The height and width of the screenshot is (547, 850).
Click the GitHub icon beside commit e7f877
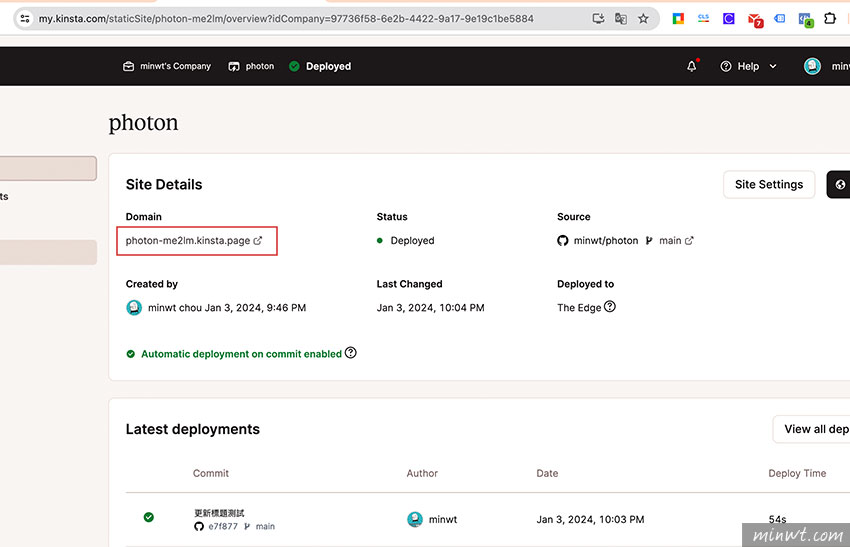tap(199, 526)
